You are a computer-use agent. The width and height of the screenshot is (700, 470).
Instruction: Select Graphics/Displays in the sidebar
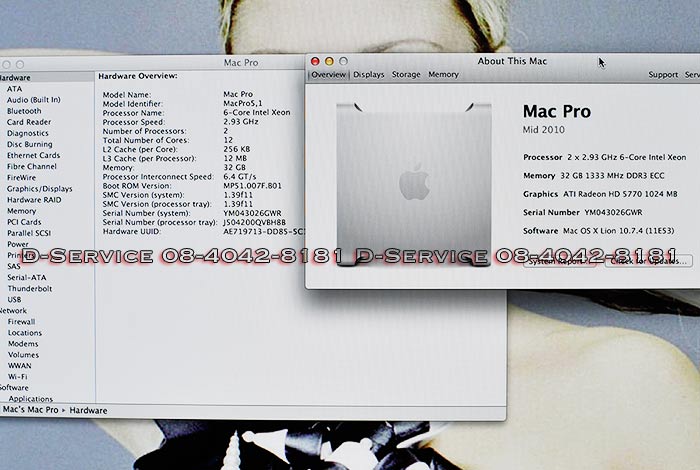click(39, 189)
